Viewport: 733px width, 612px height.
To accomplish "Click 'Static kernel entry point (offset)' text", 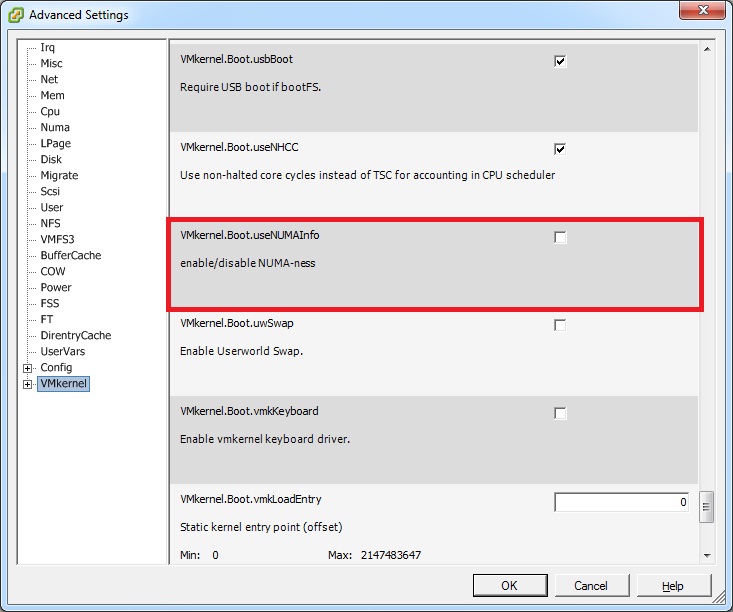I will click(x=261, y=527).
